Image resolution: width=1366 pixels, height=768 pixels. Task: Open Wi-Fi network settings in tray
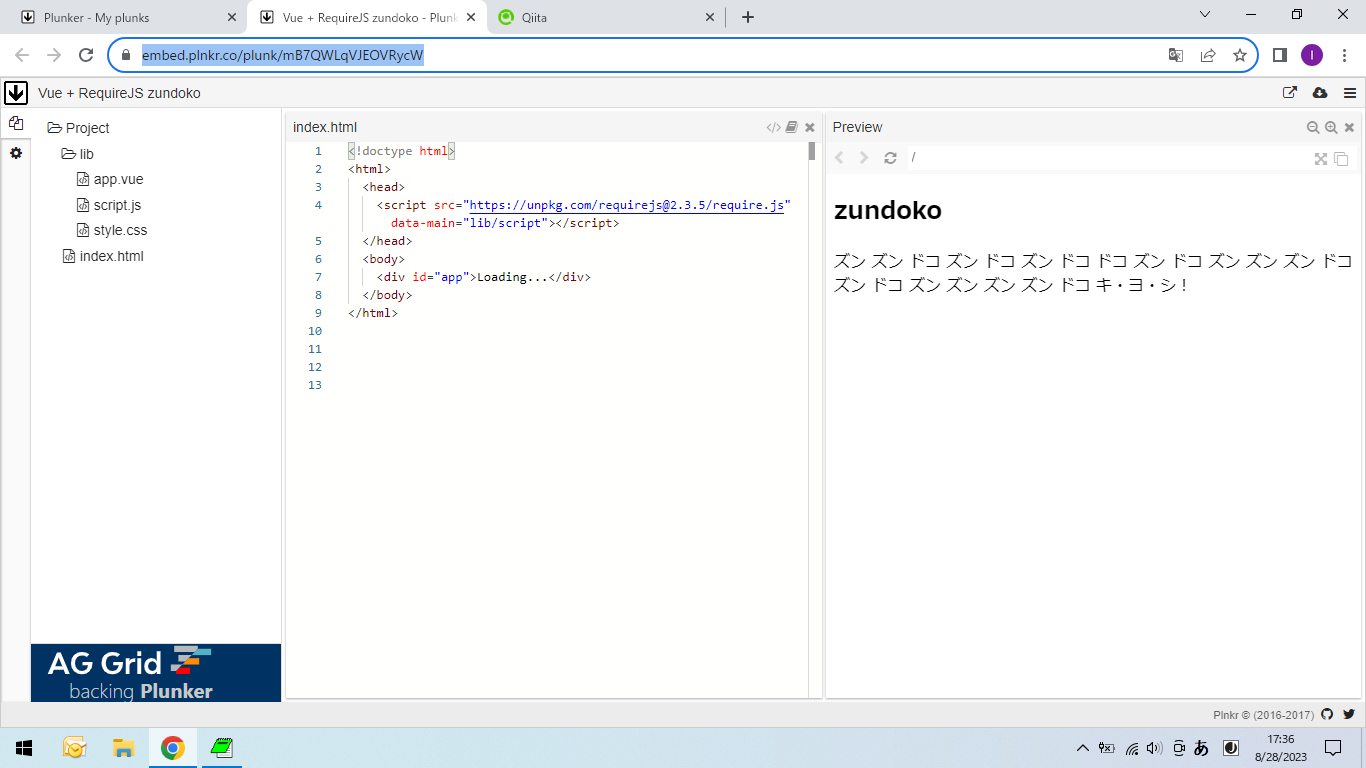1132,748
